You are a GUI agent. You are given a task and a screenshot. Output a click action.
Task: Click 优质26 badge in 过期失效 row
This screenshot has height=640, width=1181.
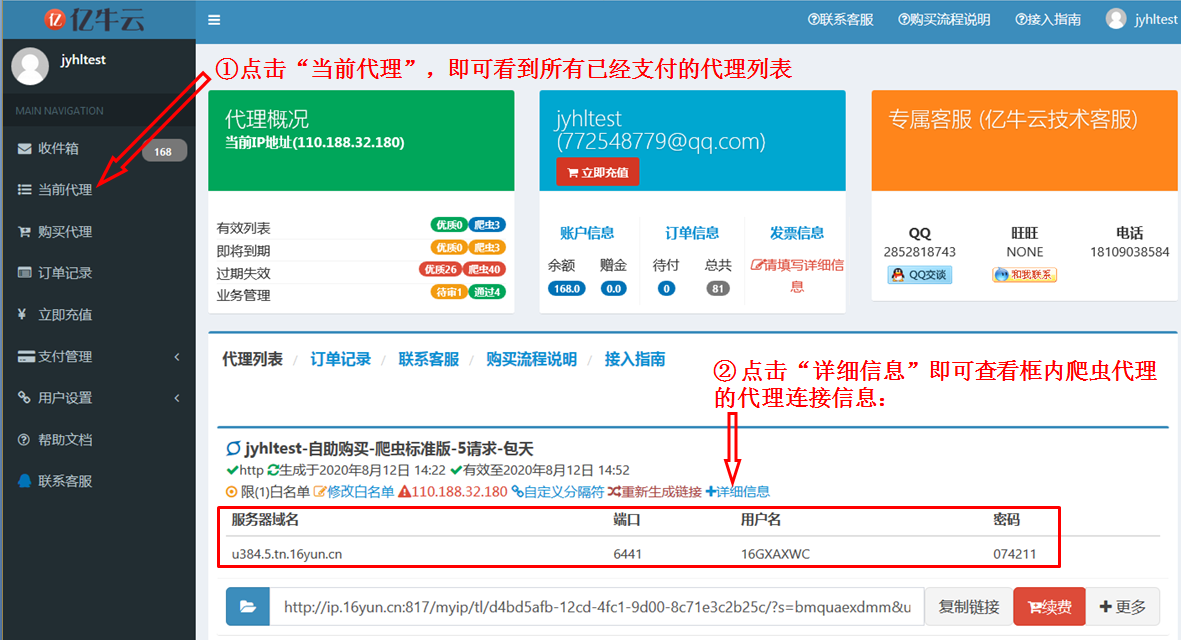pyautogui.click(x=440, y=269)
